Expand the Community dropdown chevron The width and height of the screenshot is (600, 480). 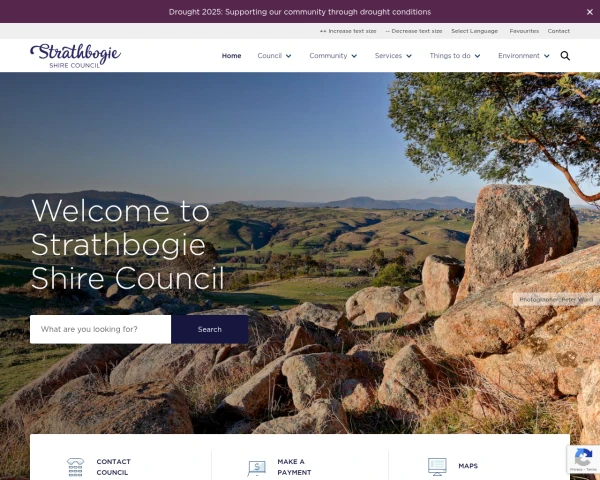pos(354,56)
